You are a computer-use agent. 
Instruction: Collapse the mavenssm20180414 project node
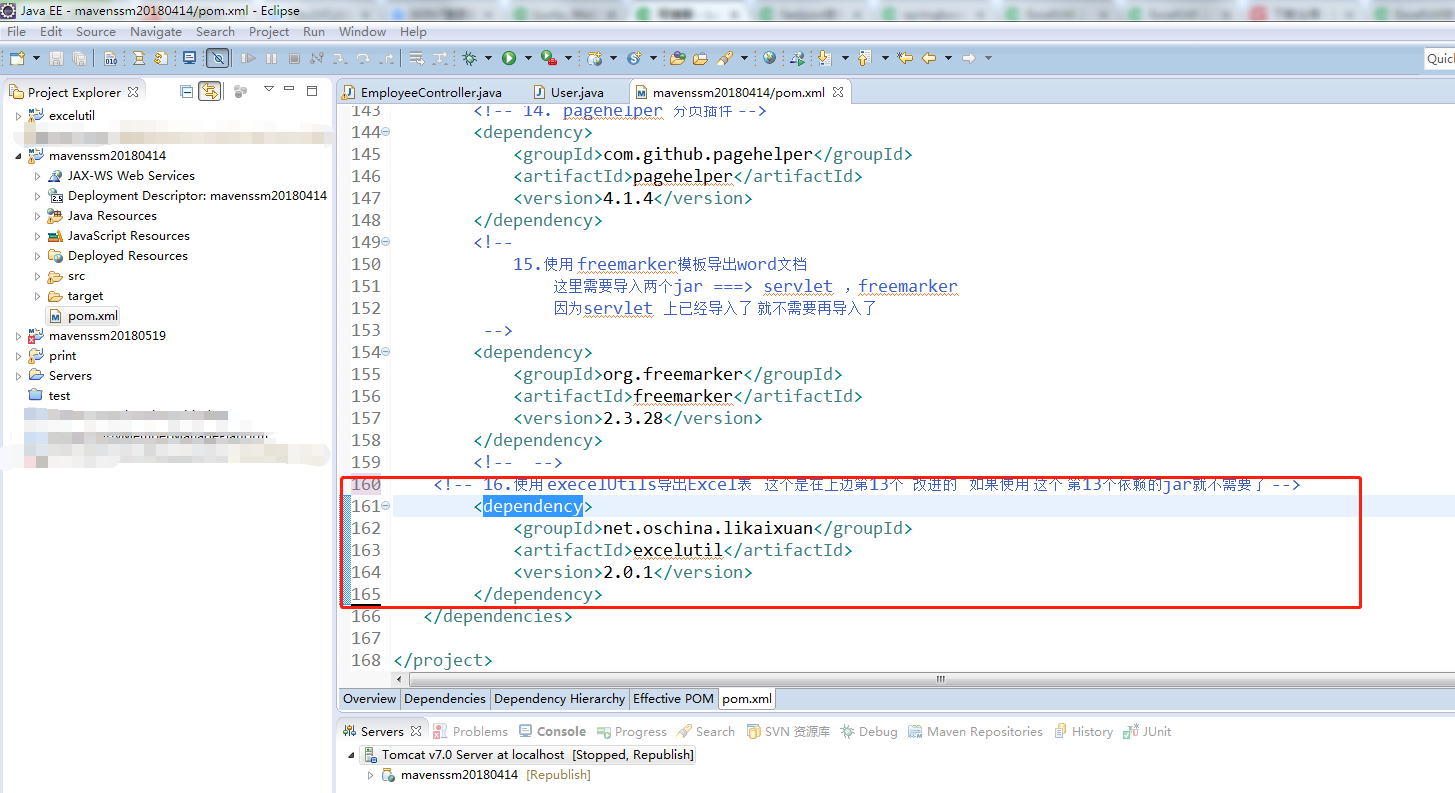18,156
